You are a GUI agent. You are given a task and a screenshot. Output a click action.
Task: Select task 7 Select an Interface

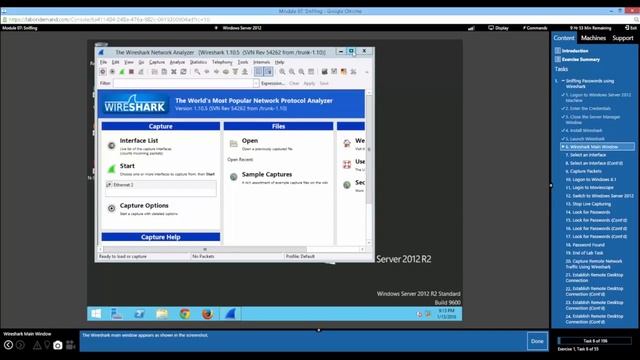tap(586, 155)
